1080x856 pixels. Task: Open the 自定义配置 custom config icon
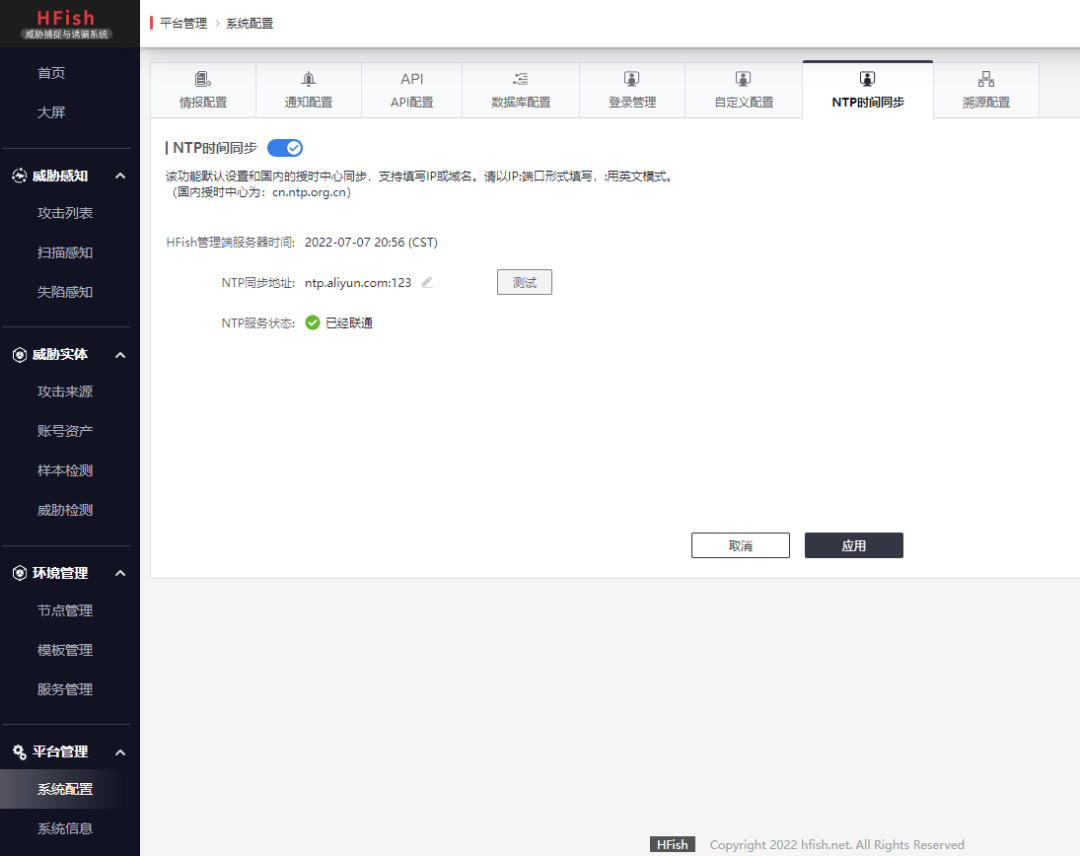pyautogui.click(x=742, y=78)
